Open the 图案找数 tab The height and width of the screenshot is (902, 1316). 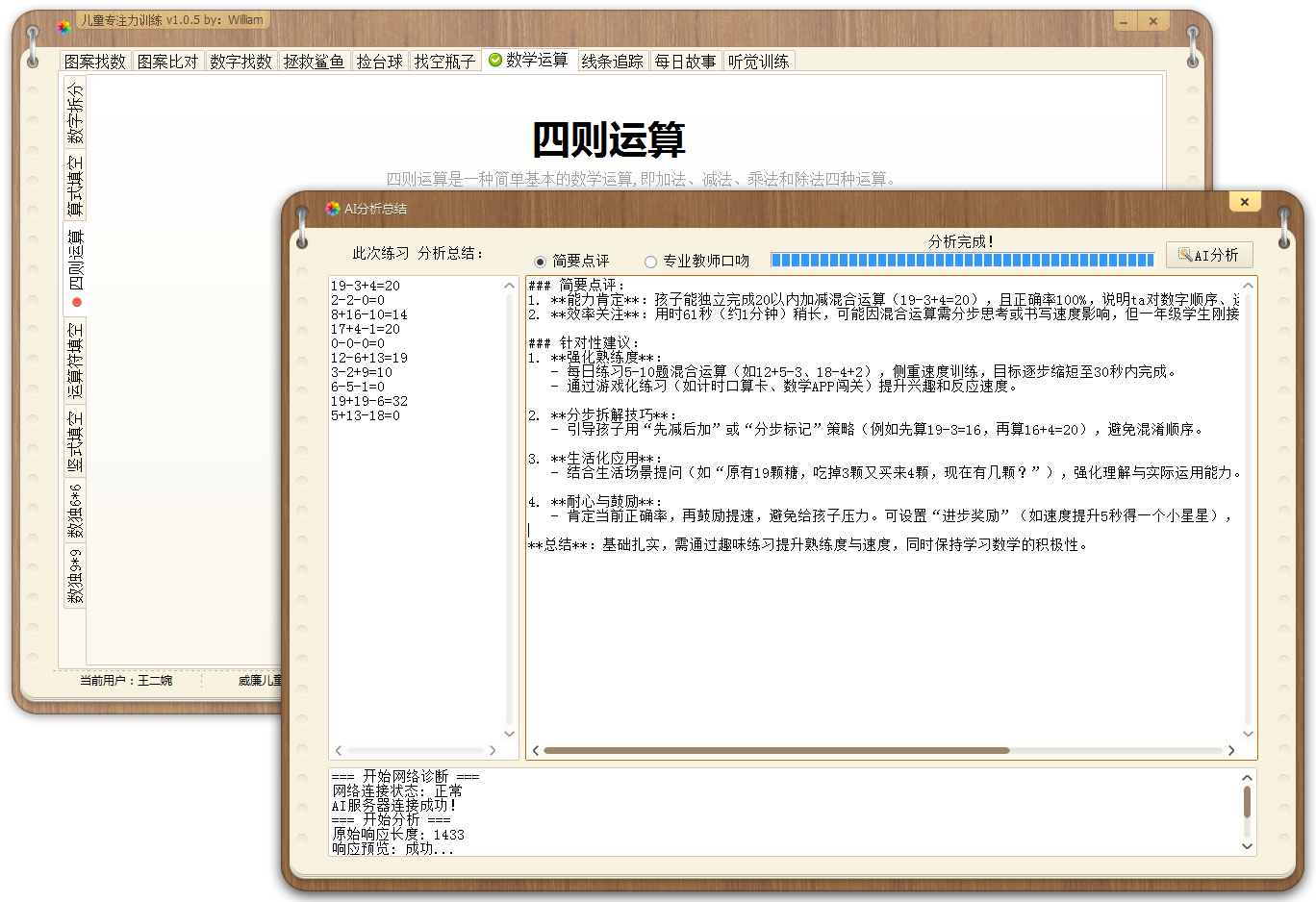[x=95, y=60]
